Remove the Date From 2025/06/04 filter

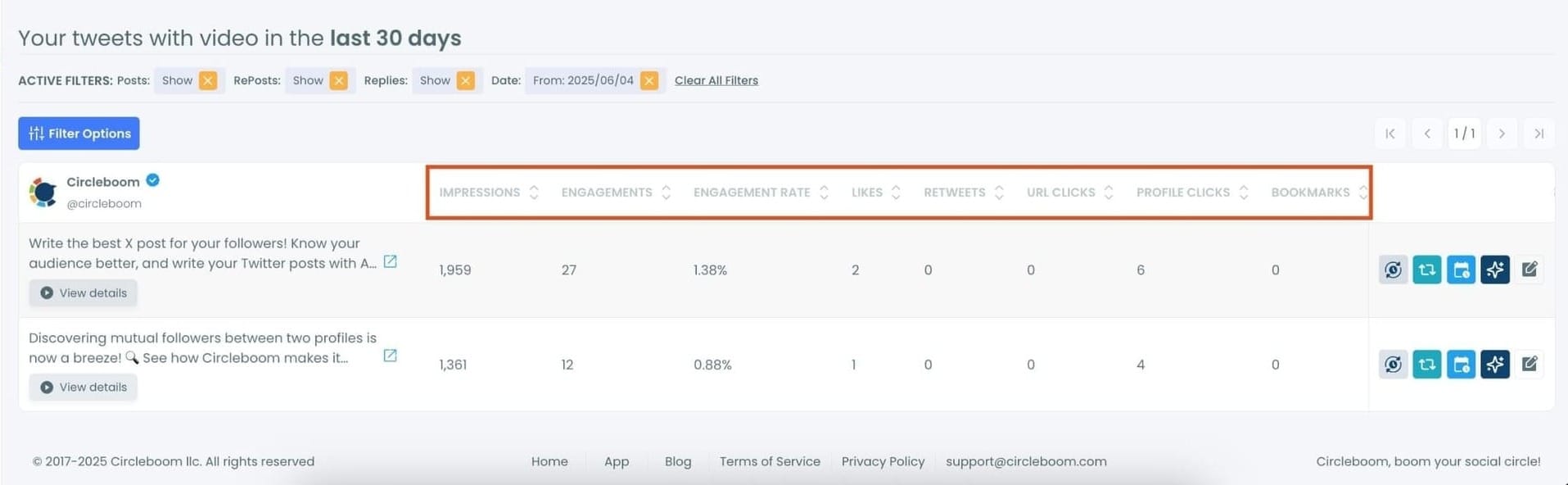pyautogui.click(x=649, y=80)
